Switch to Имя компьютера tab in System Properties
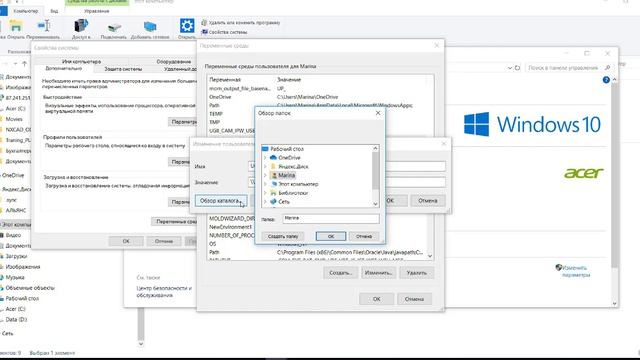 [81, 62]
